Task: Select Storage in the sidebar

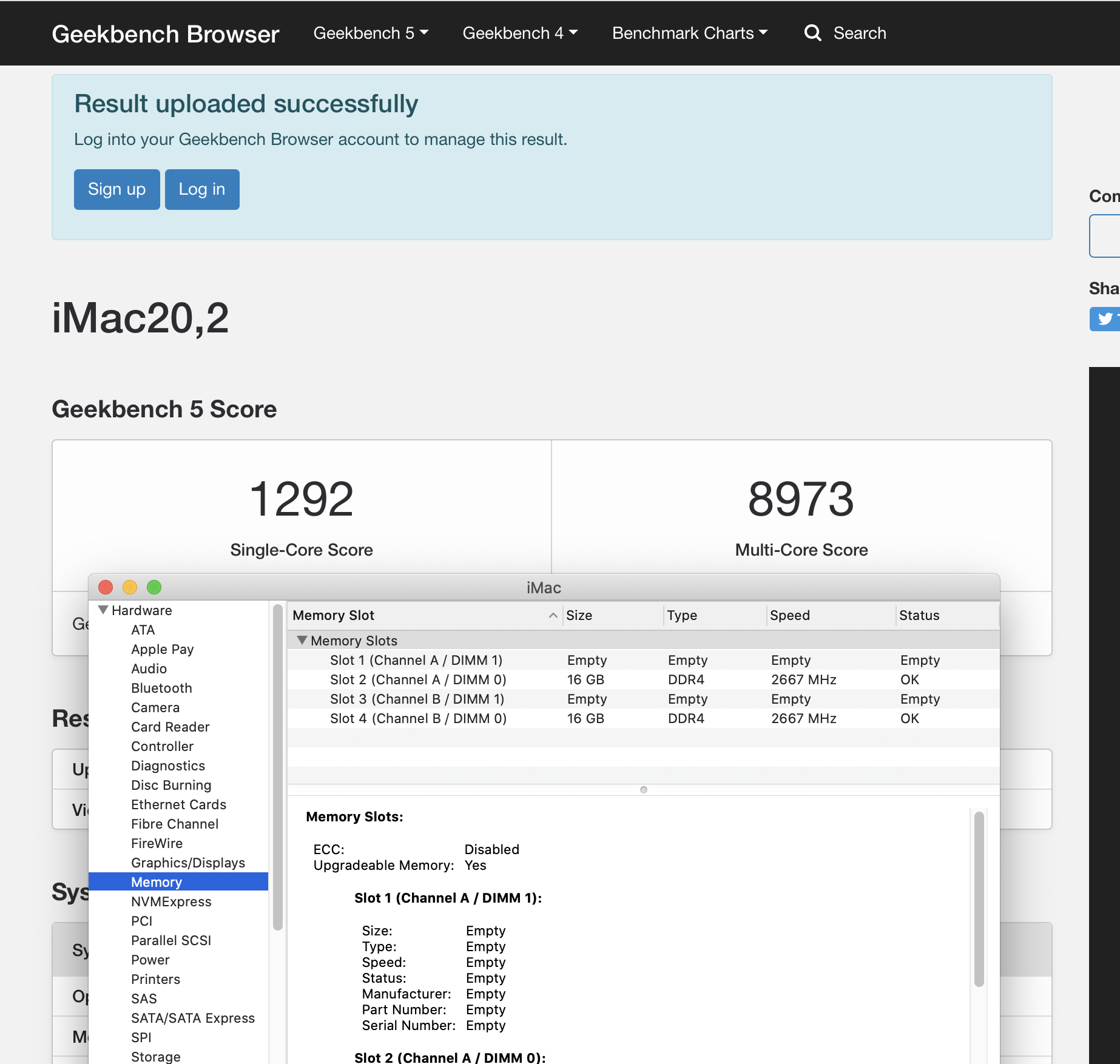Action: (x=156, y=1057)
